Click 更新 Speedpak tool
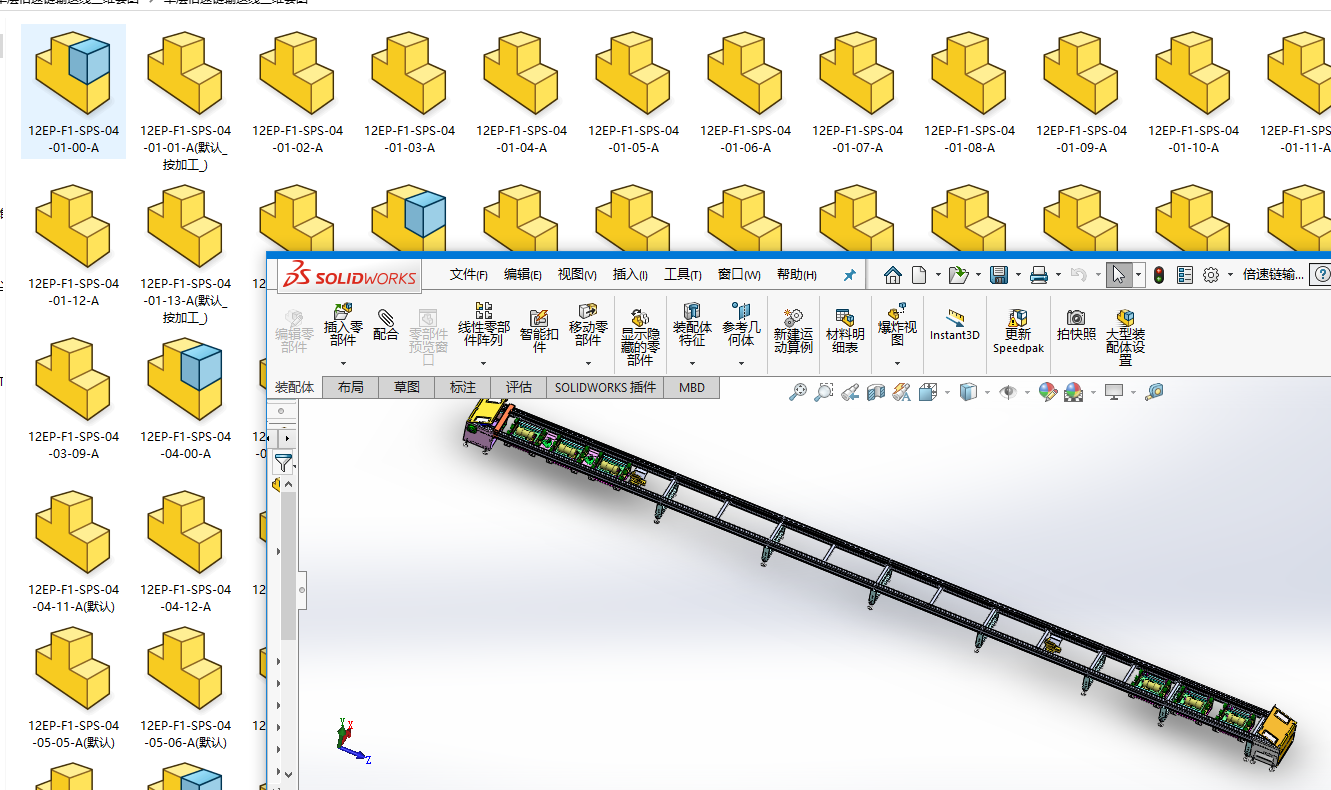The width and height of the screenshot is (1331, 790). pyautogui.click(x=1018, y=331)
